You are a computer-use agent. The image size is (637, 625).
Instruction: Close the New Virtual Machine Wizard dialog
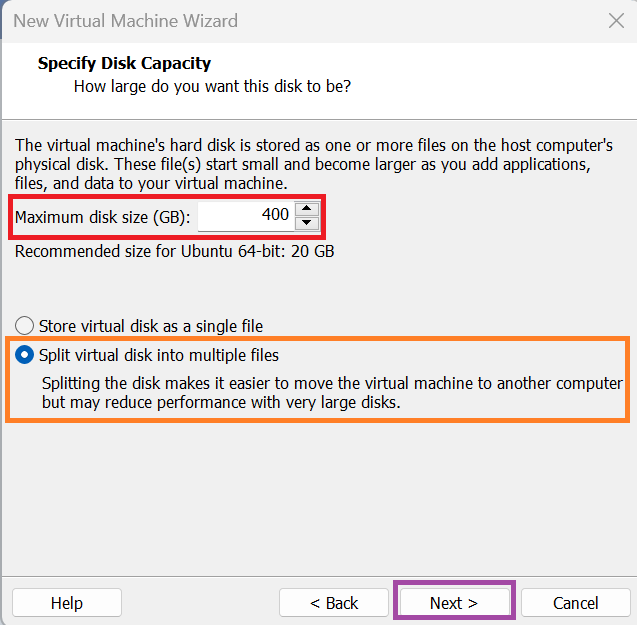[x=616, y=21]
